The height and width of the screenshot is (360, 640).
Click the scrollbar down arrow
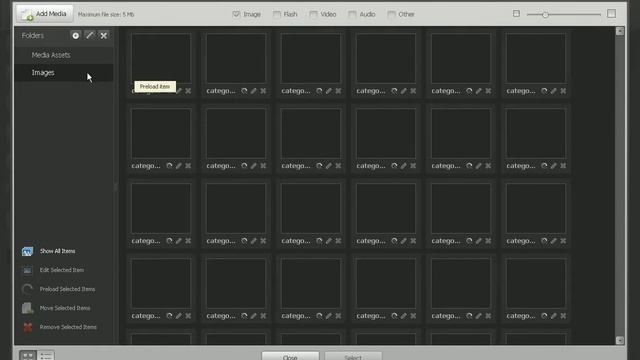pos(620,340)
